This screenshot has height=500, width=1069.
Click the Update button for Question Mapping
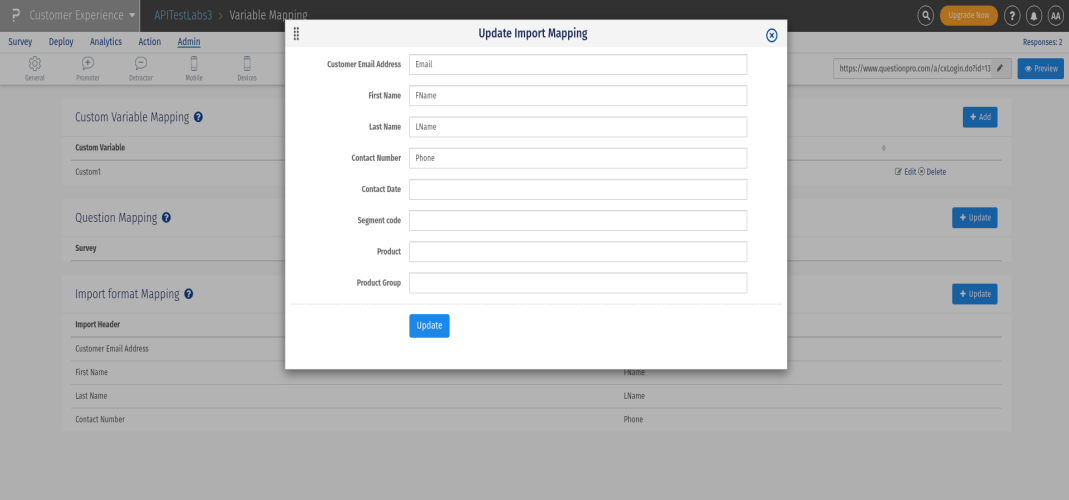[975, 218]
